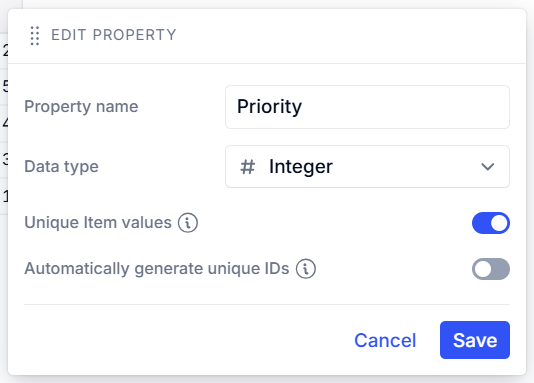
Task: Click the dialog header bar area
Action: point(267,36)
